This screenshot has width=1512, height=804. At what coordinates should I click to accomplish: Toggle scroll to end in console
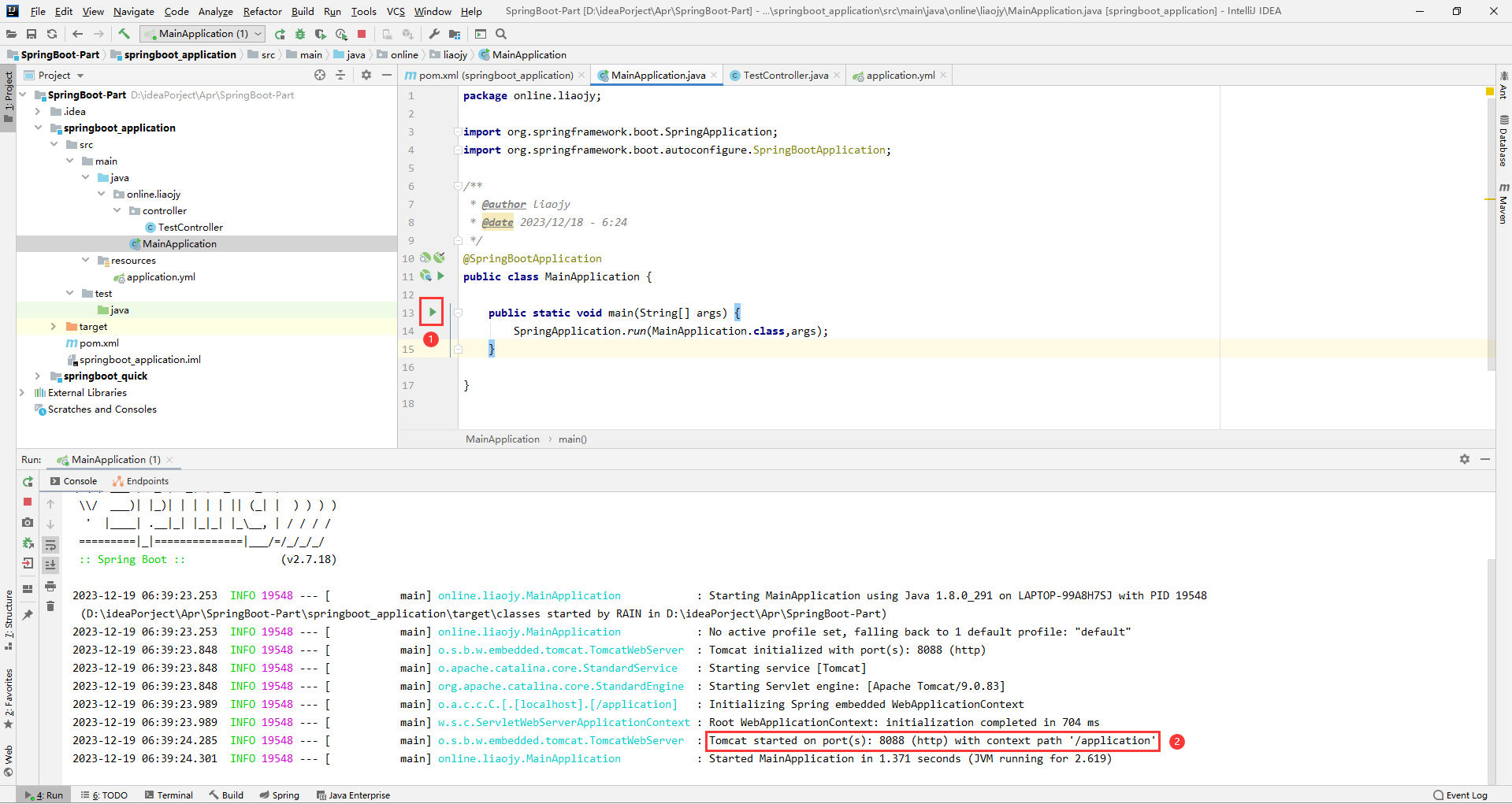coord(50,565)
